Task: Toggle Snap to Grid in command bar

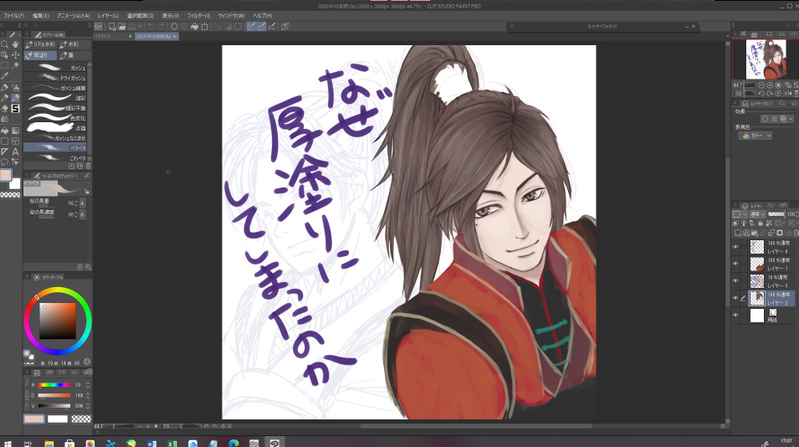Action: coord(272,26)
